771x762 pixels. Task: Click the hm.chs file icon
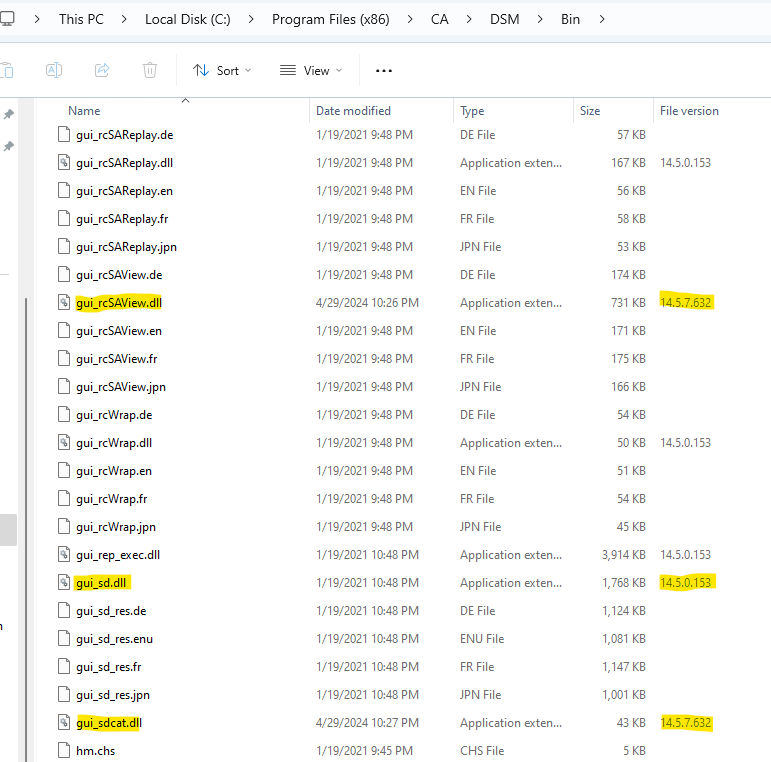[x=65, y=750]
